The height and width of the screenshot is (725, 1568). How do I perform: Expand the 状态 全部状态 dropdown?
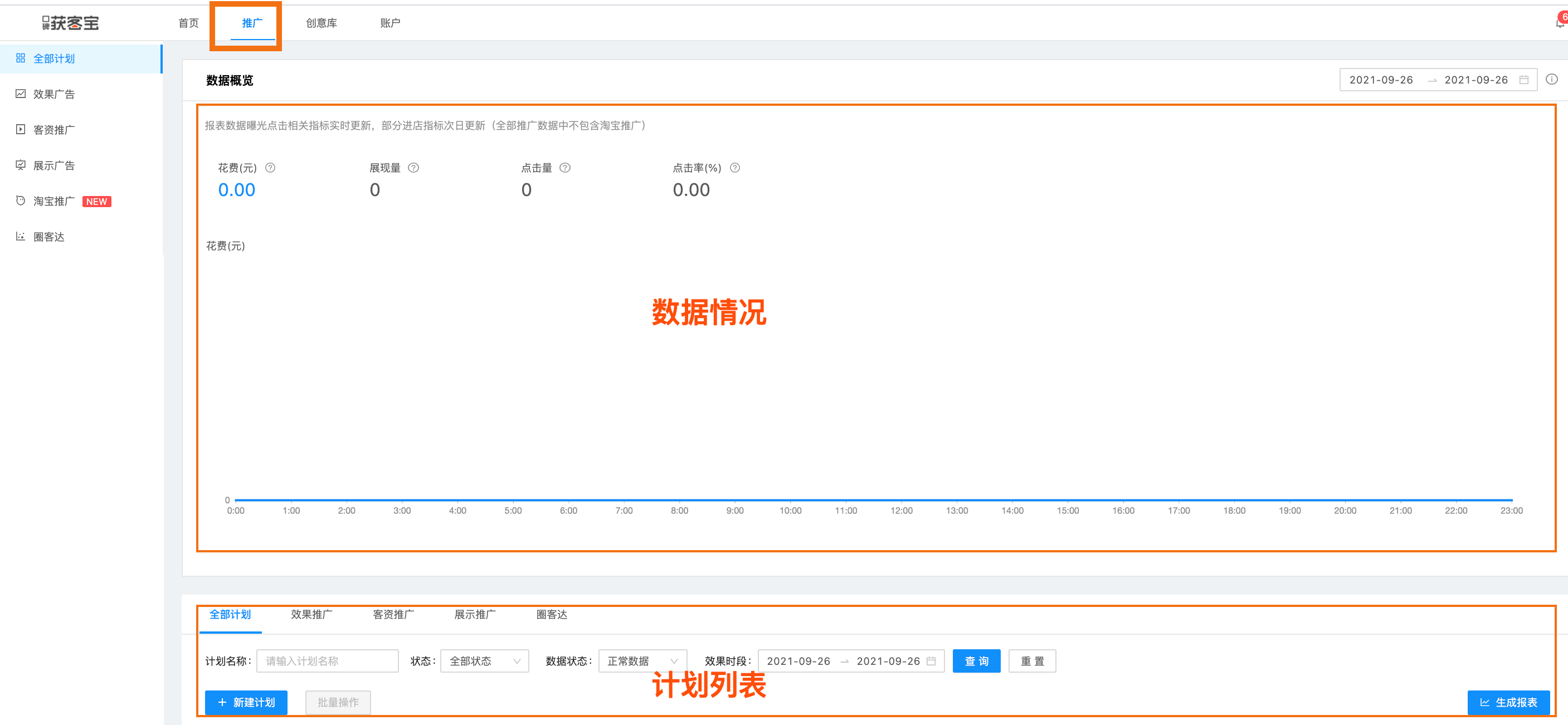(x=485, y=661)
